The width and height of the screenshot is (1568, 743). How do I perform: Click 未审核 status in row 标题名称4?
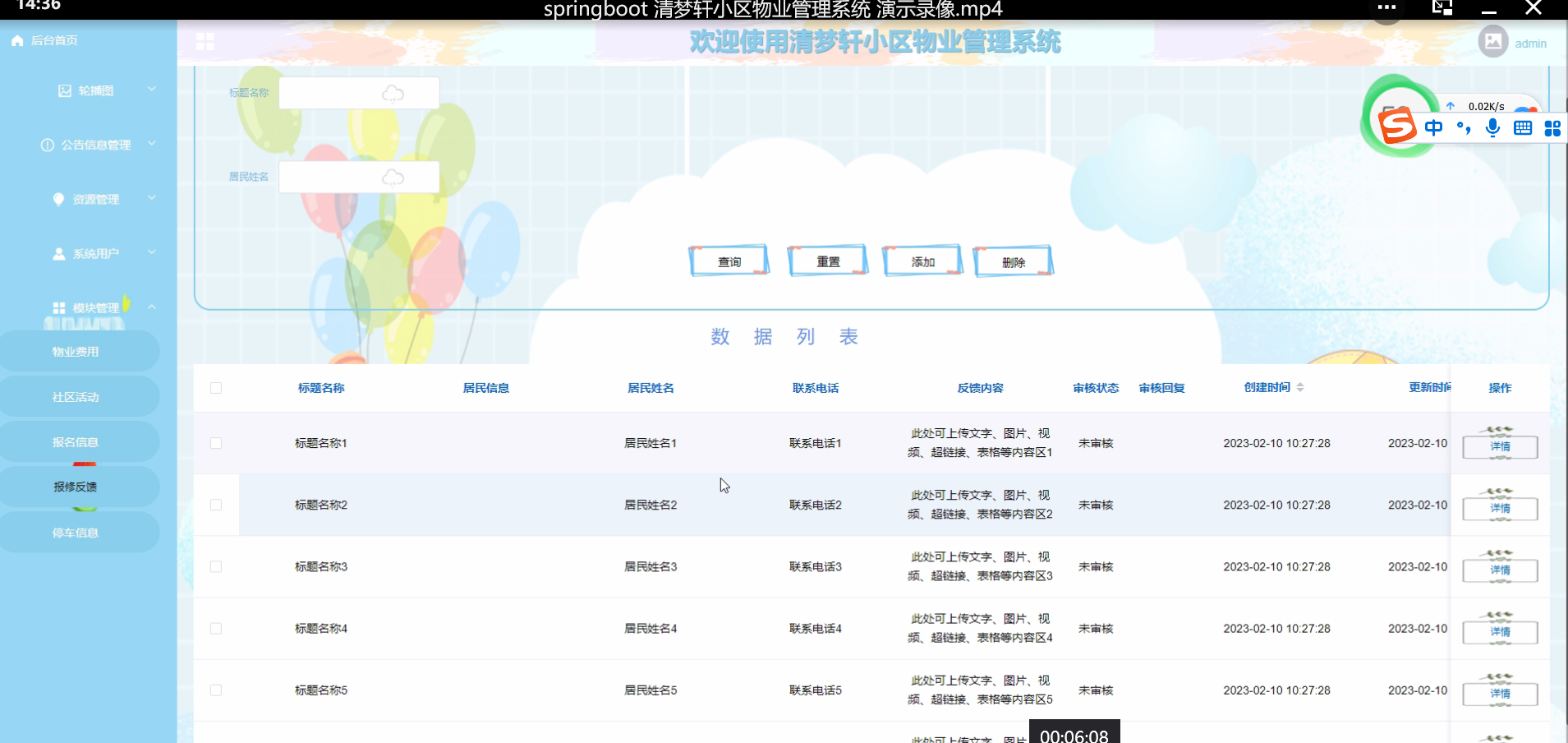coord(1096,628)
